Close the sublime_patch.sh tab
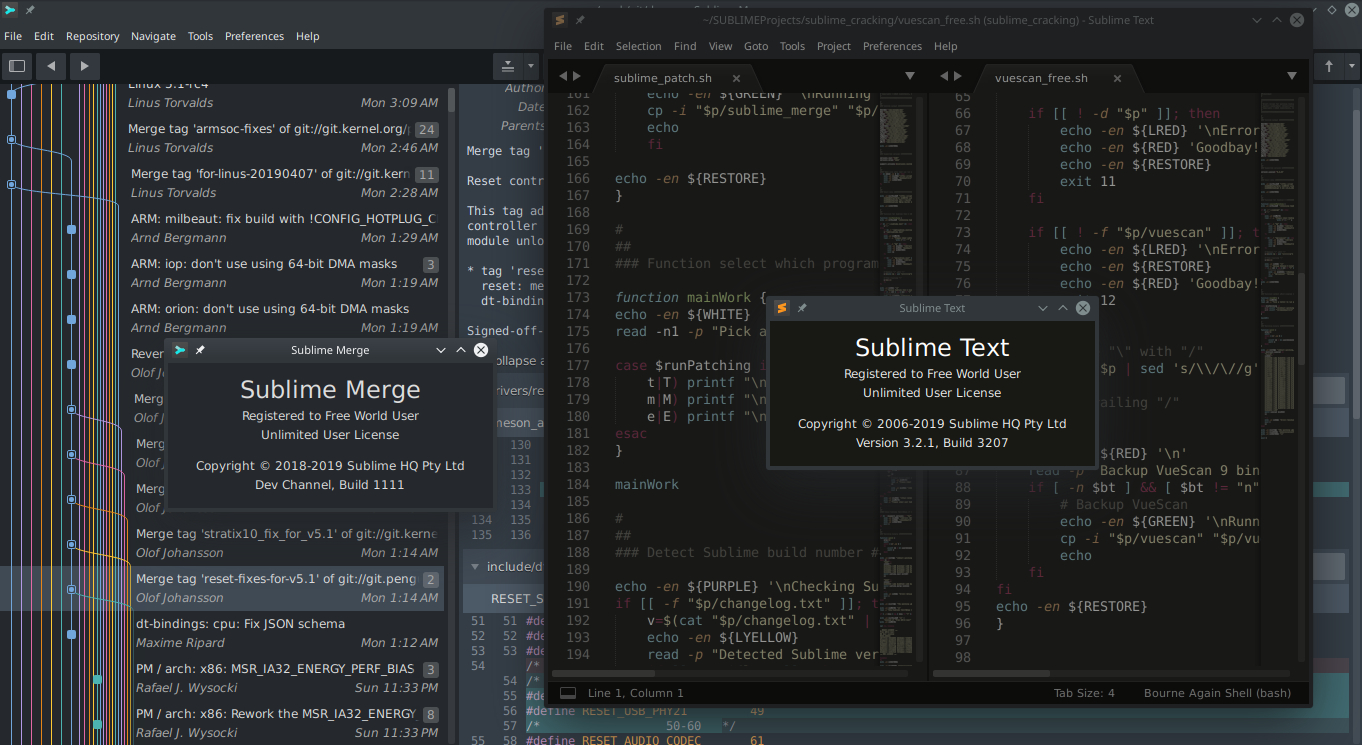The image size is (1362, 745). pyautogui.click(x=736, y=78)
